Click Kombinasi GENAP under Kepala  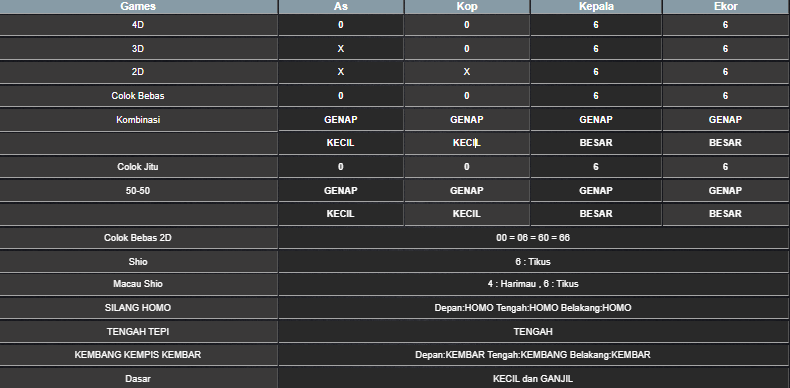tap(596, 119)
